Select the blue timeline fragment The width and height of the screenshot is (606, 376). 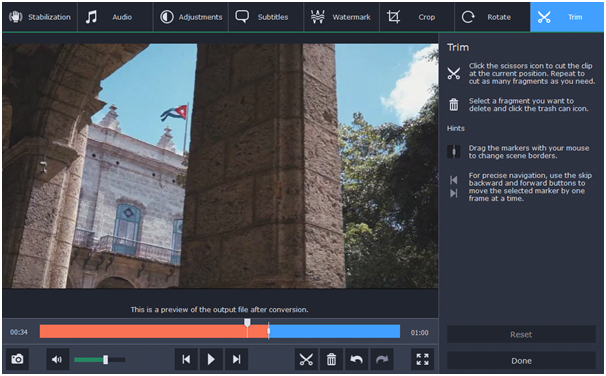tap(335, 332)
